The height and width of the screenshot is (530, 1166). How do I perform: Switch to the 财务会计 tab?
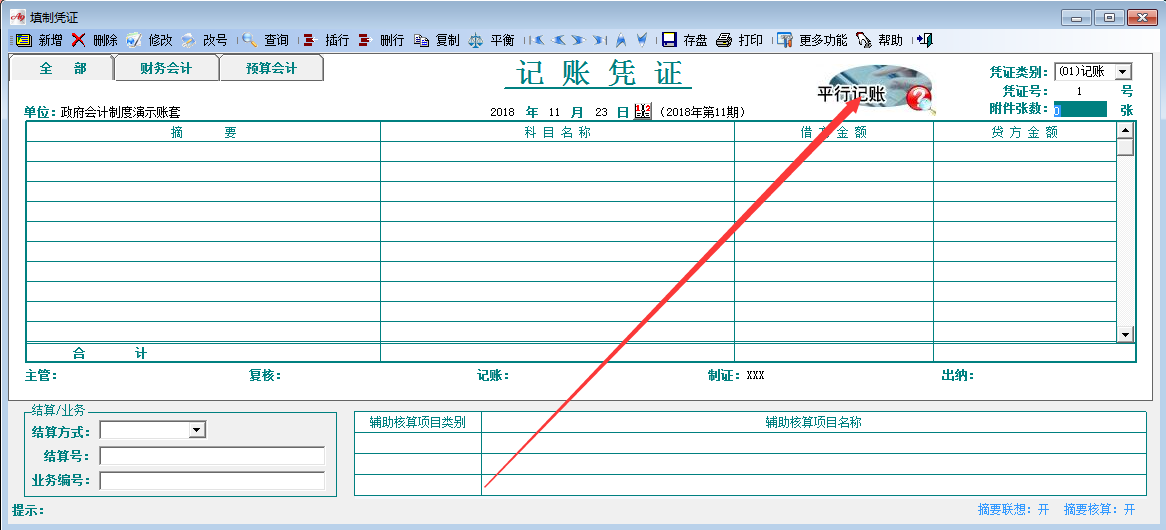pos(166,68)
